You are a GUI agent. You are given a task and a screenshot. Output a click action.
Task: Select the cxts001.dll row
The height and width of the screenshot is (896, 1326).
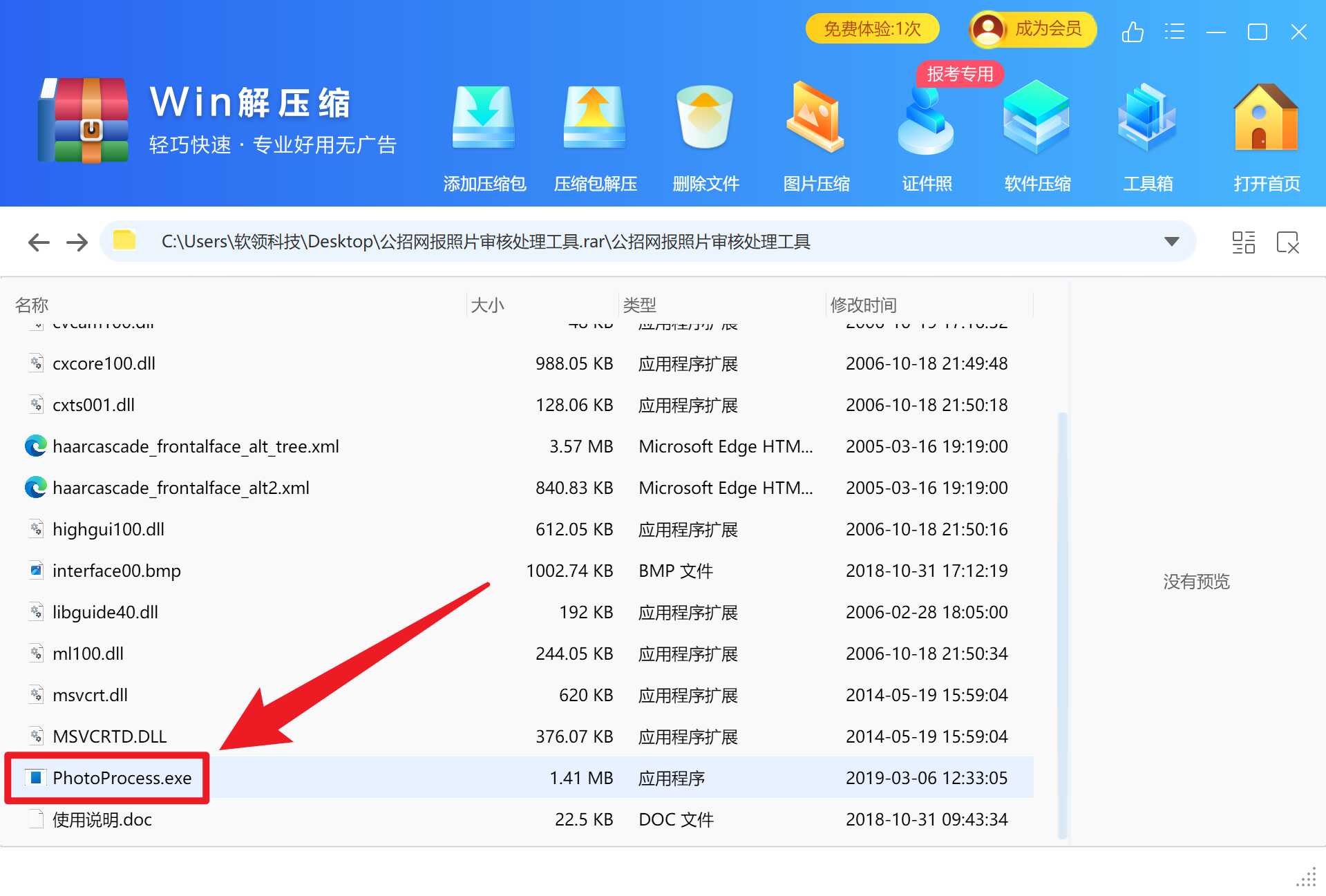coord(517,405)
